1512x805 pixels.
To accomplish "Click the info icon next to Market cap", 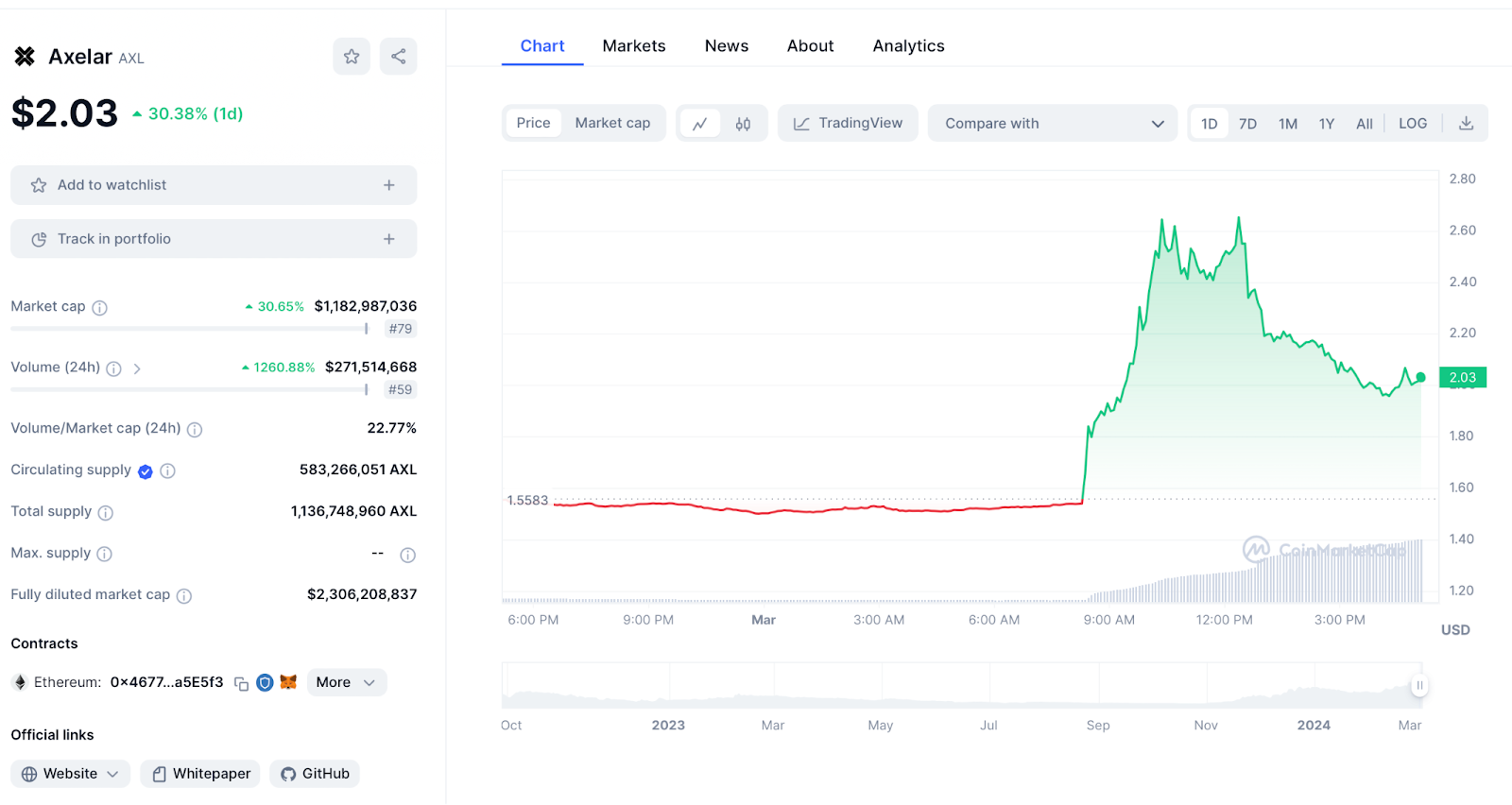I will [x=100, y=307].
